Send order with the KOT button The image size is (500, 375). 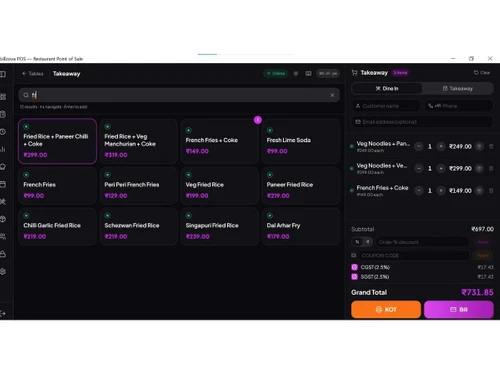(x=386, y=309)
